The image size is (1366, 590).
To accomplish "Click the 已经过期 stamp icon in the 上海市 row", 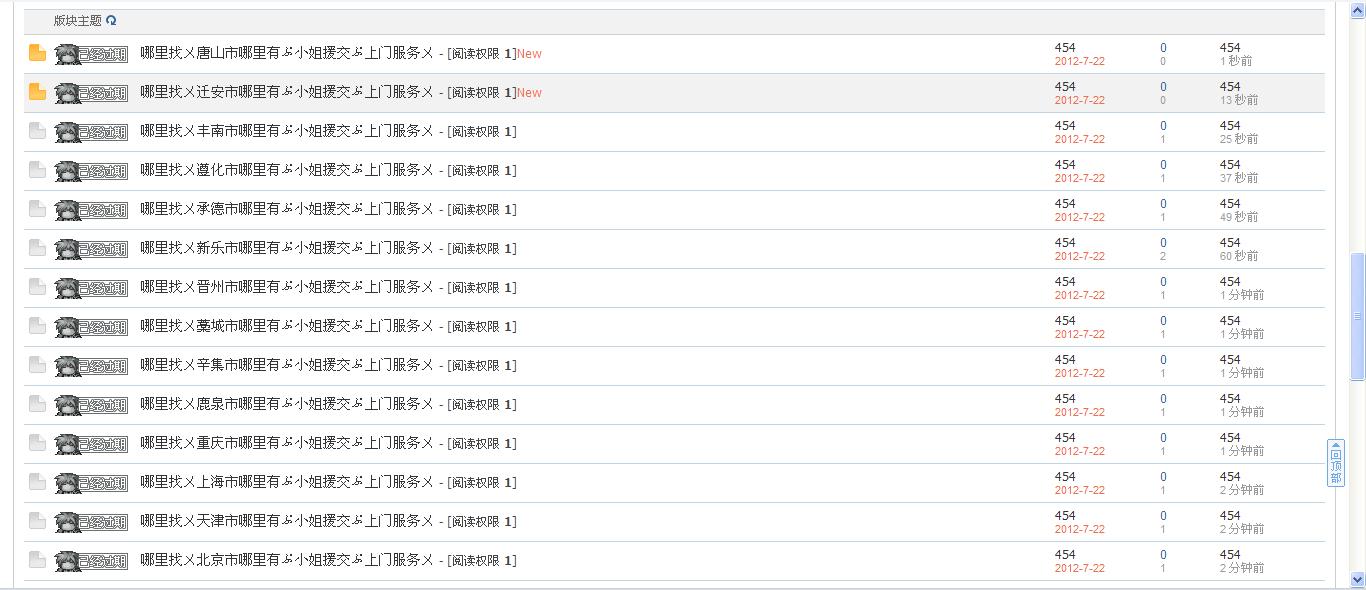I will (x=92, y=483).
